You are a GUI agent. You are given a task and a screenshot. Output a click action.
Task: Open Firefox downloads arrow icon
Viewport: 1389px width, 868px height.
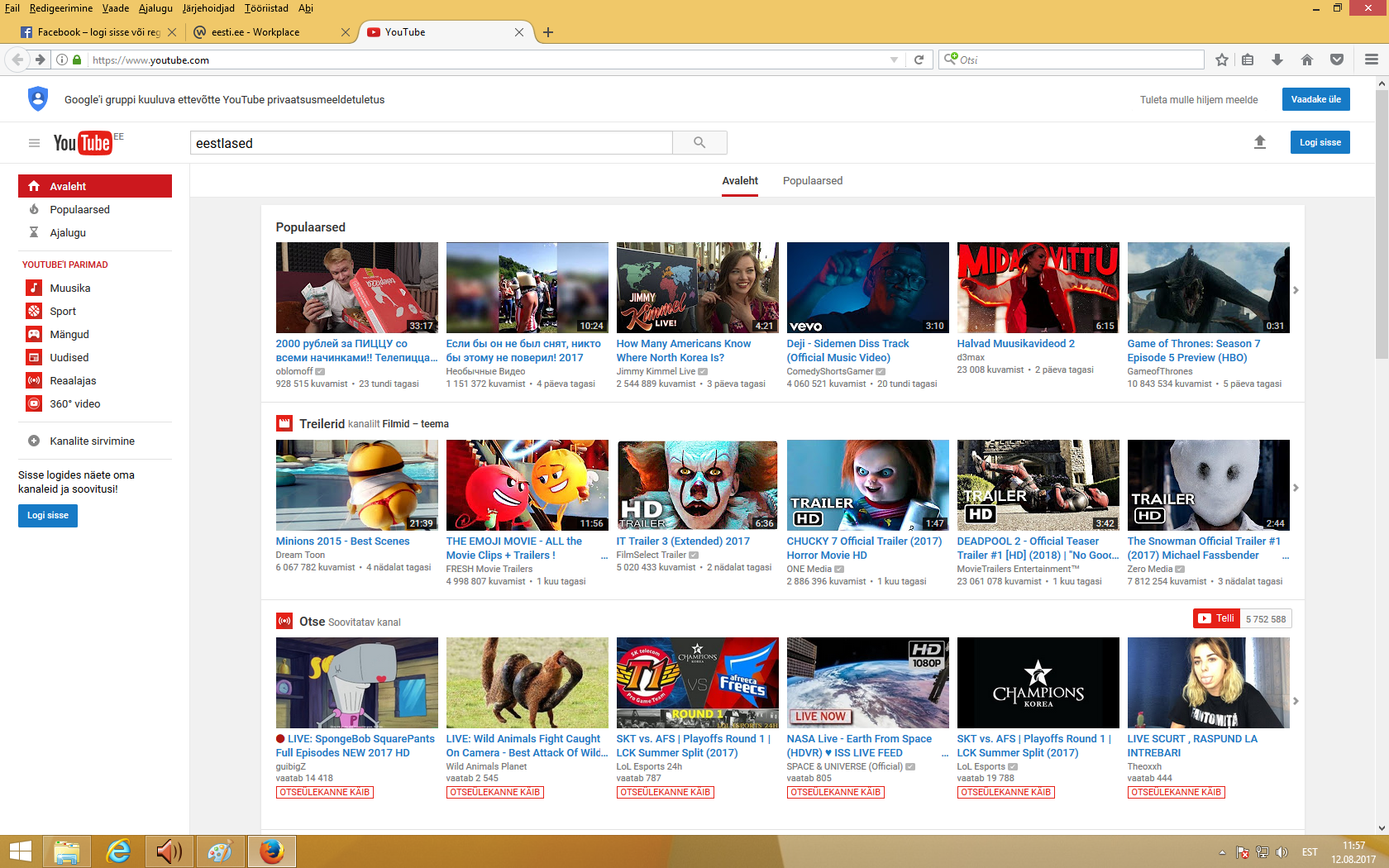[x=1277, y=60]
